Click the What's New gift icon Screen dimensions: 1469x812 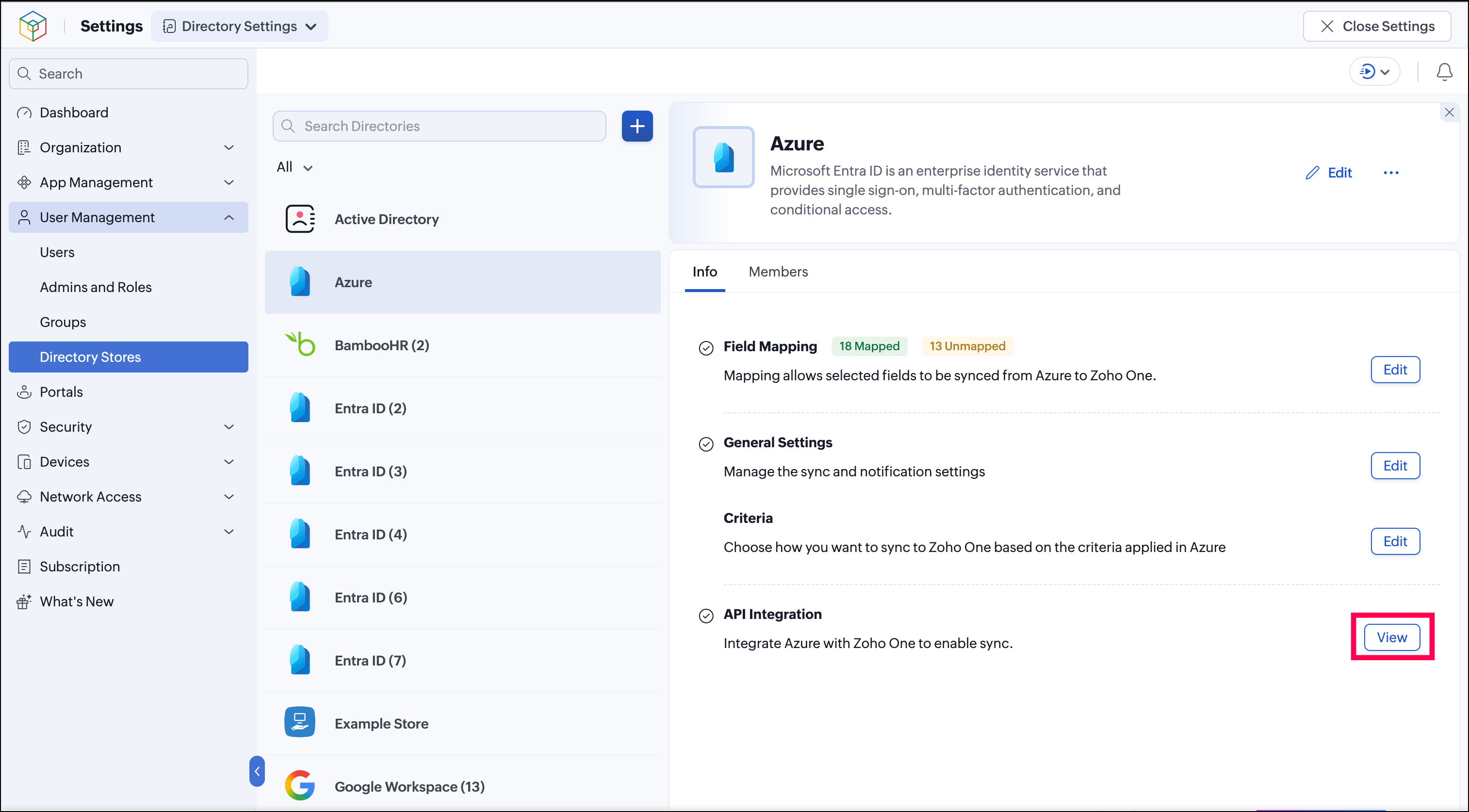[25, 601]
